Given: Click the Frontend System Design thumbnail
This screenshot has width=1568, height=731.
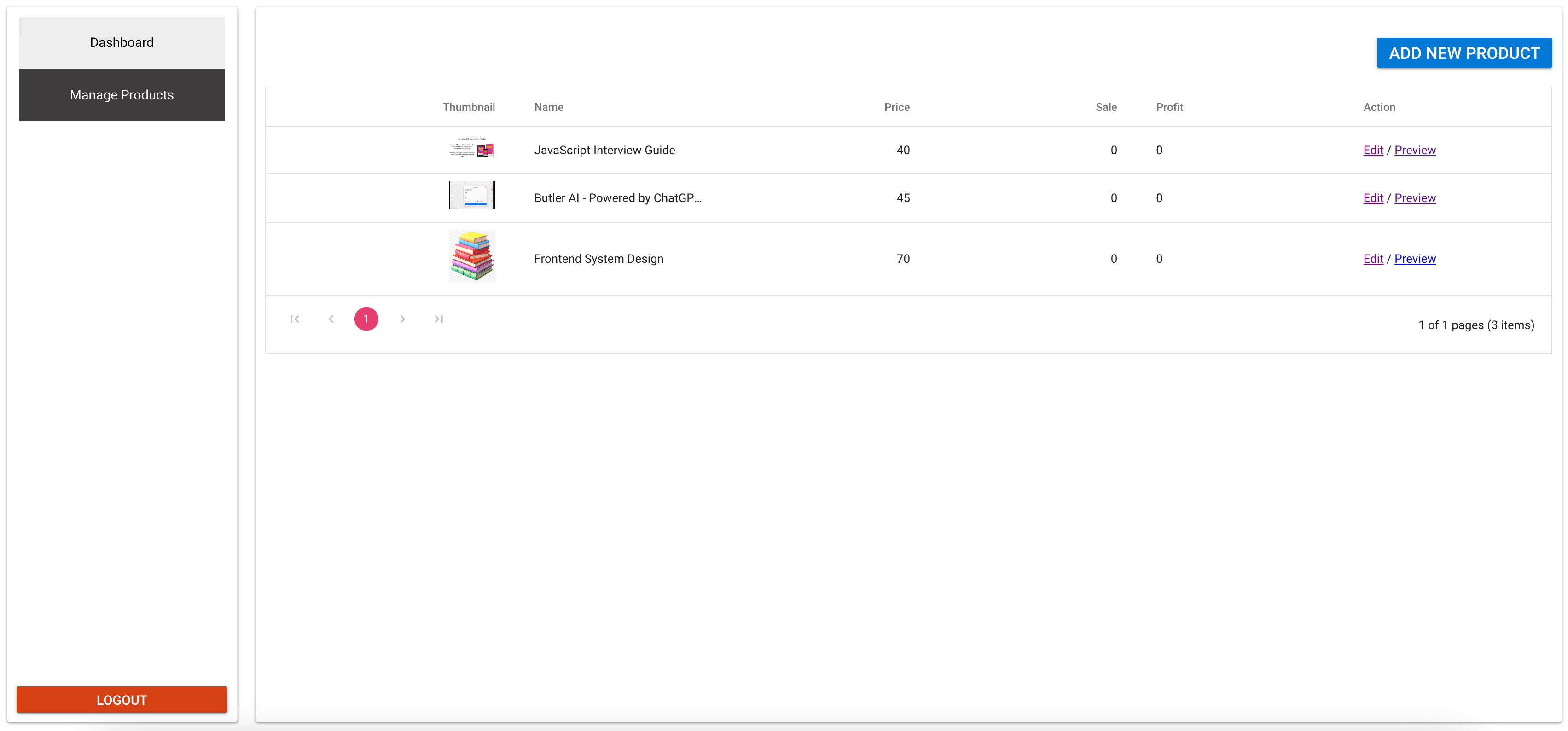Looking at the screenshot, I should [470, 258].
